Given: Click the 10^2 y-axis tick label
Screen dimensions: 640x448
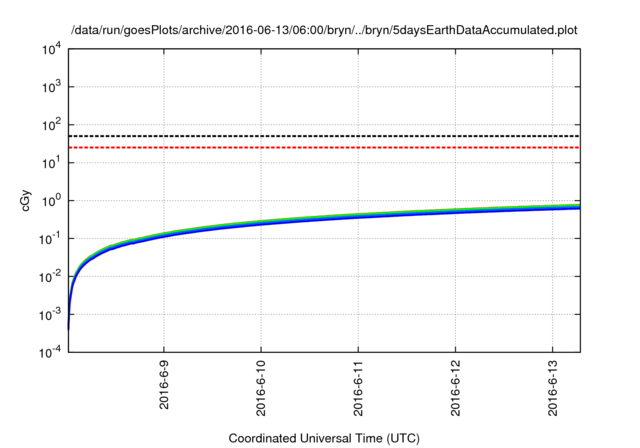Looking at the screenshot, I should click(51, 125).
